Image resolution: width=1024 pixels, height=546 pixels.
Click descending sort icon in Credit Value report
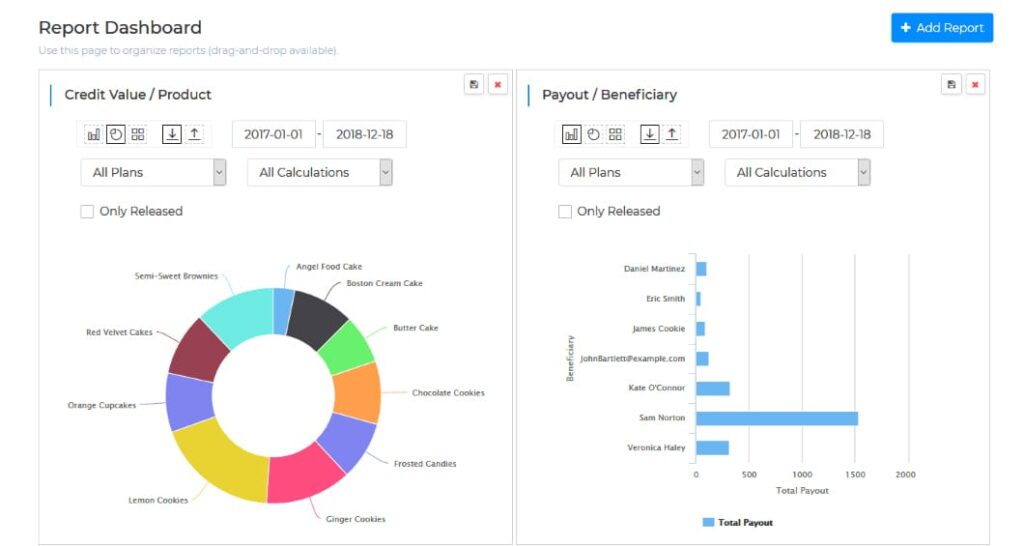(x=172, y=134)
